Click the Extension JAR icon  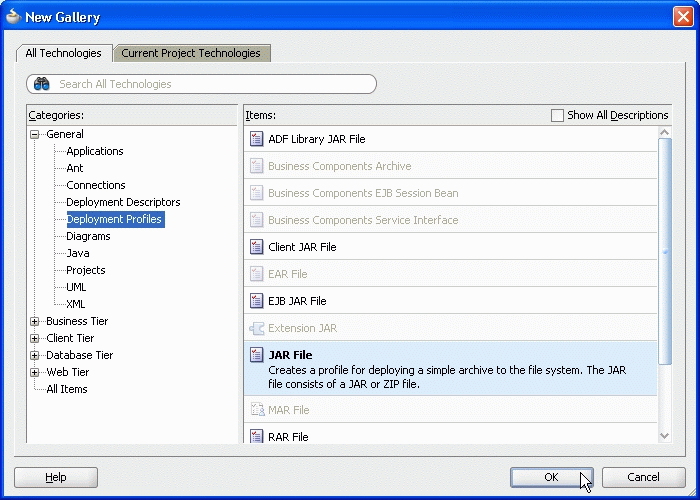coord(256,328)
